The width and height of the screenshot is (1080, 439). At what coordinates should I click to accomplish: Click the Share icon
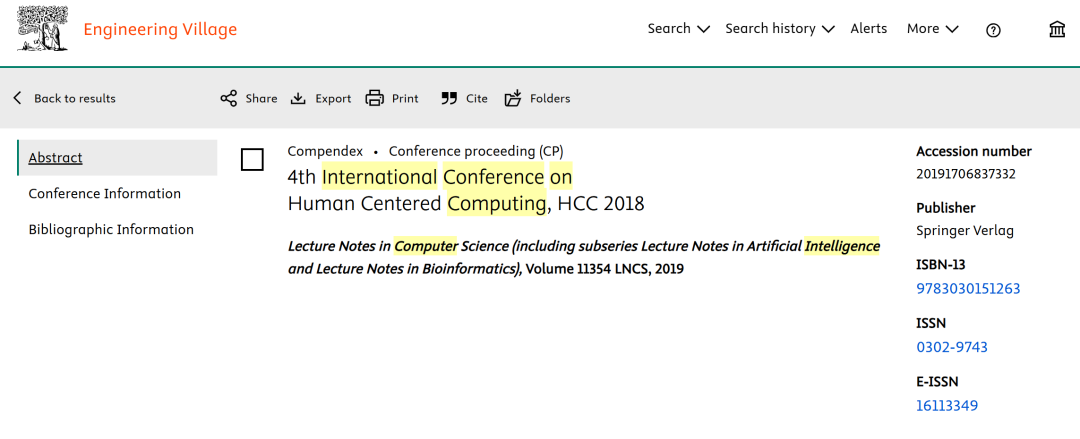(228, 99)
